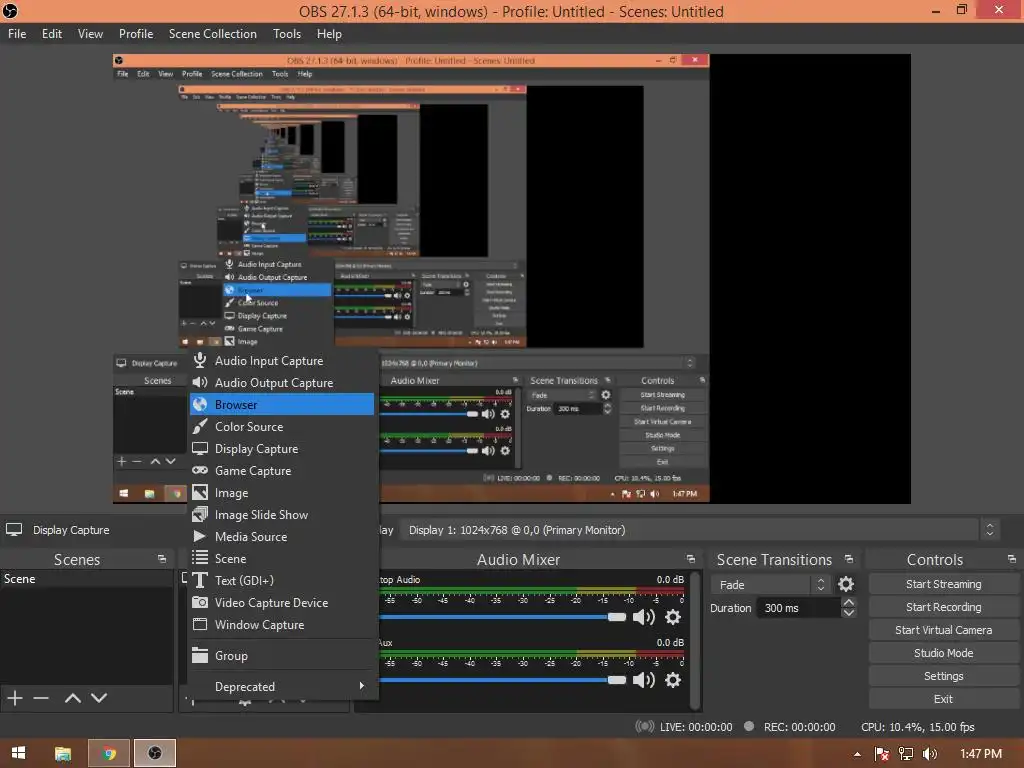Open the Tools menu

pyautogui.click(x=287, y=34)
